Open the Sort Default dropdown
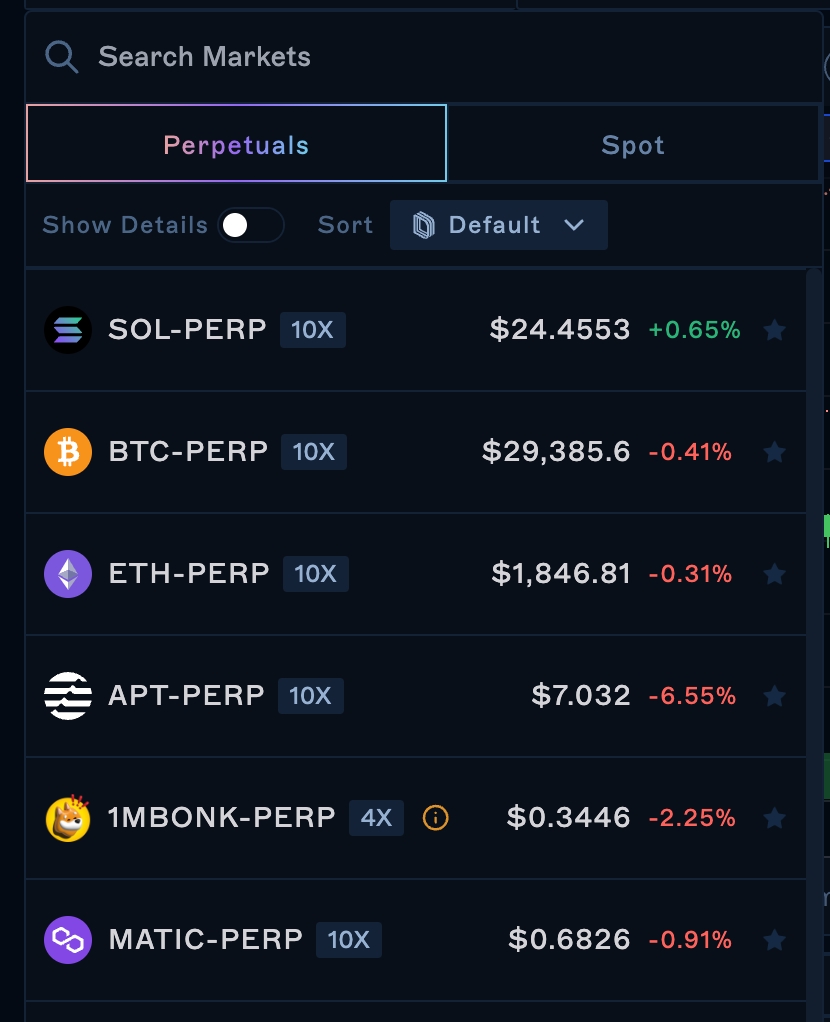The image size is (830, 1022). pyautogui.click(x=498, y=225)
